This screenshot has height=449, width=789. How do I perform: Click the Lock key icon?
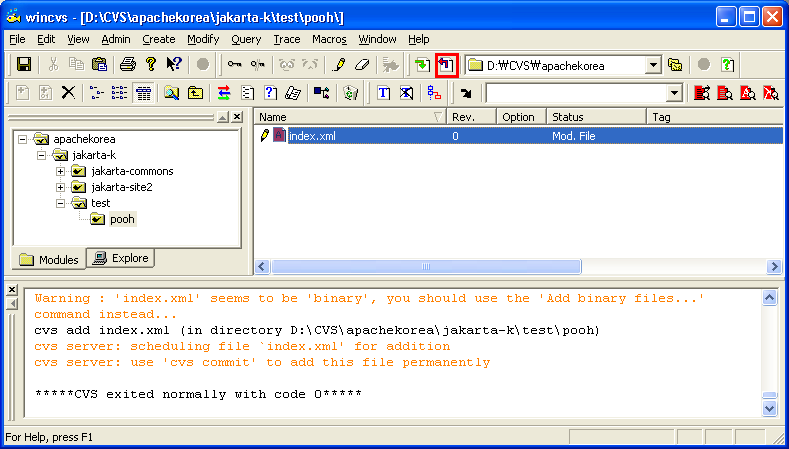click(x=234, y=65)
